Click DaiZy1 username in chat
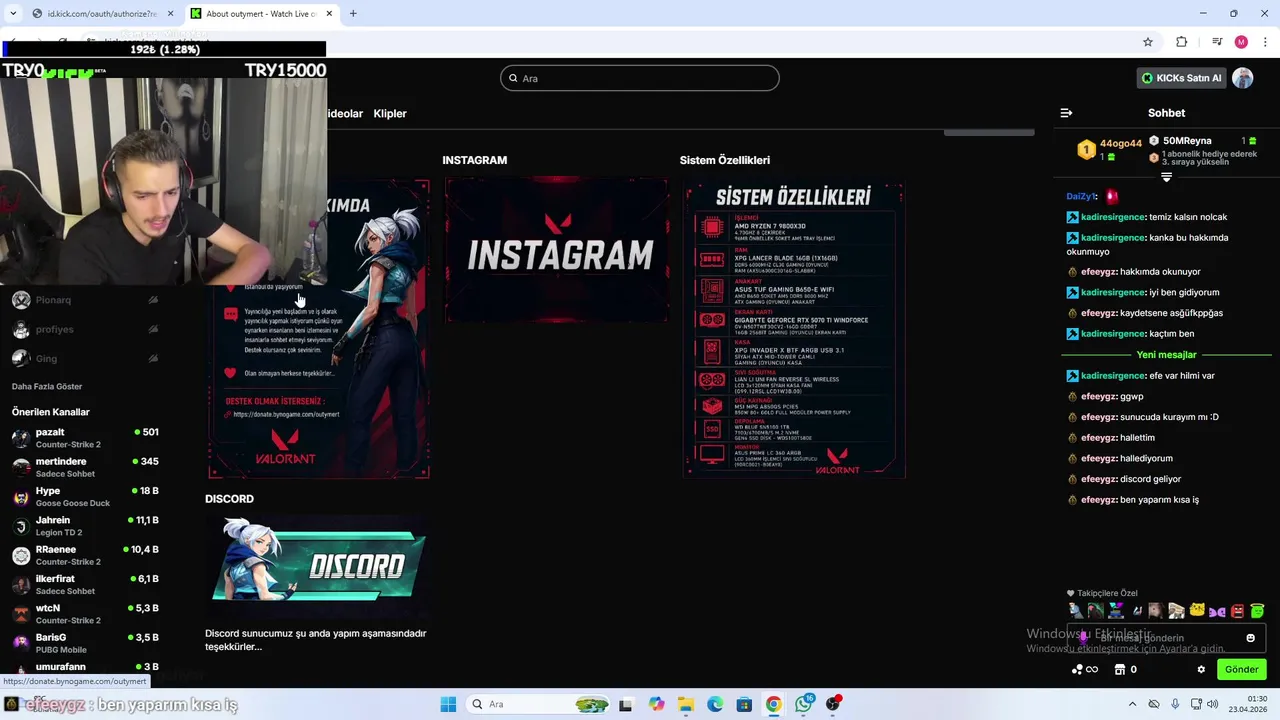Screen dimensions: 1280x720 click(1081, 197)
